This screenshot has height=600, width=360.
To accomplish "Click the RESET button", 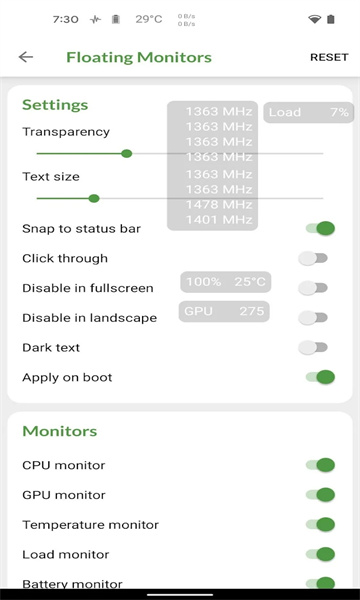I will click(329, 57).
